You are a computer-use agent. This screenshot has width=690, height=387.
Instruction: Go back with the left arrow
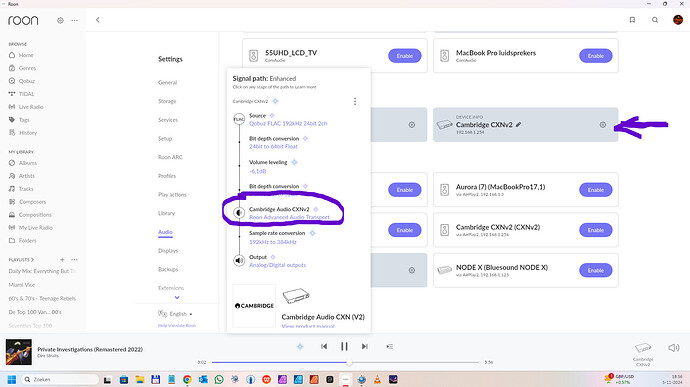click(x=98, y=20)
